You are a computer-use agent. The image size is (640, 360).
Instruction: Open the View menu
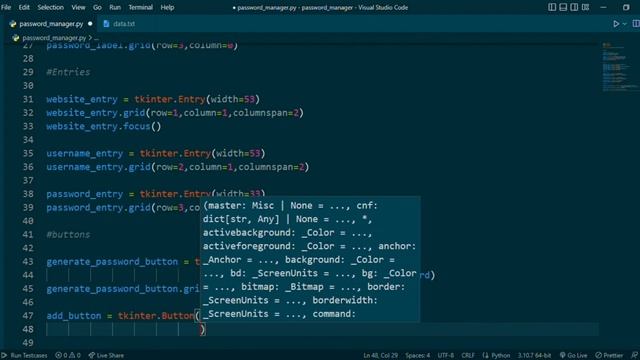(78, 7)
